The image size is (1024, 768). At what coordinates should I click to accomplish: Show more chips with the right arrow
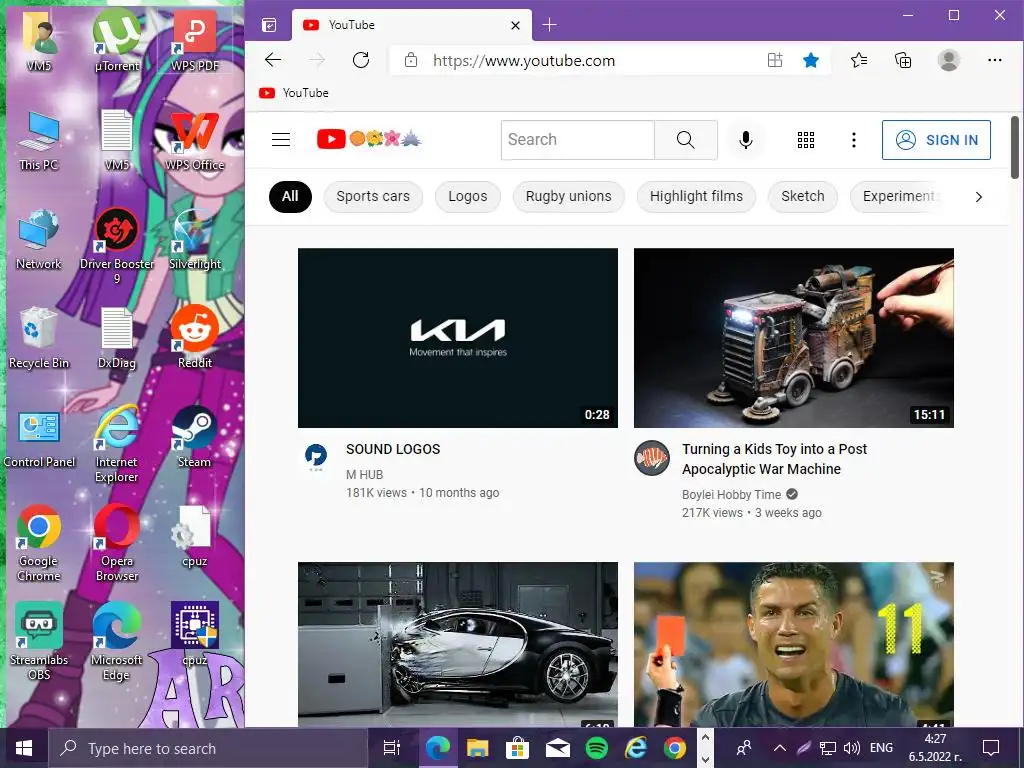[978, 197]
